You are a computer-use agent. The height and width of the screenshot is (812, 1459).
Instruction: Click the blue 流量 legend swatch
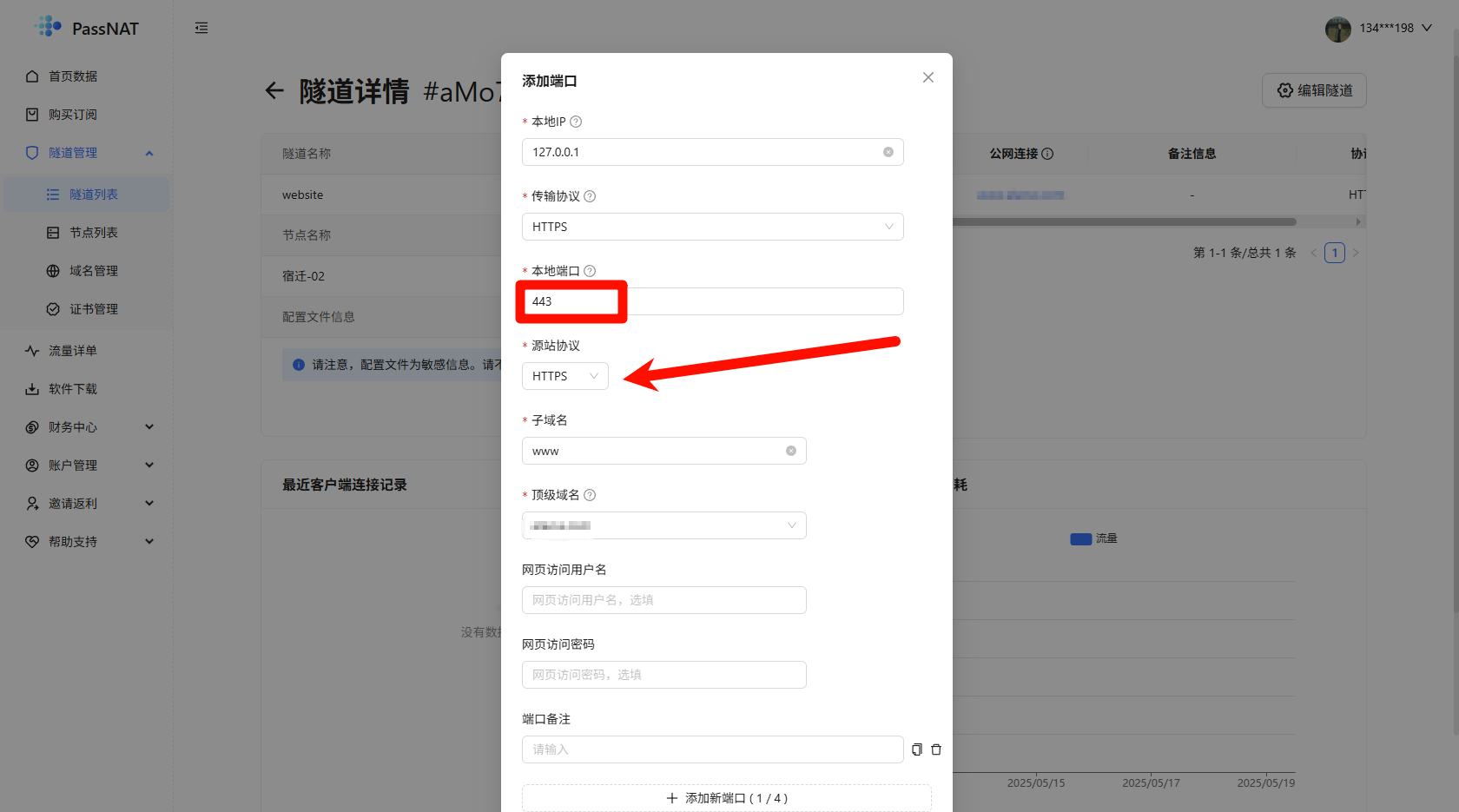coord(1080,538)
